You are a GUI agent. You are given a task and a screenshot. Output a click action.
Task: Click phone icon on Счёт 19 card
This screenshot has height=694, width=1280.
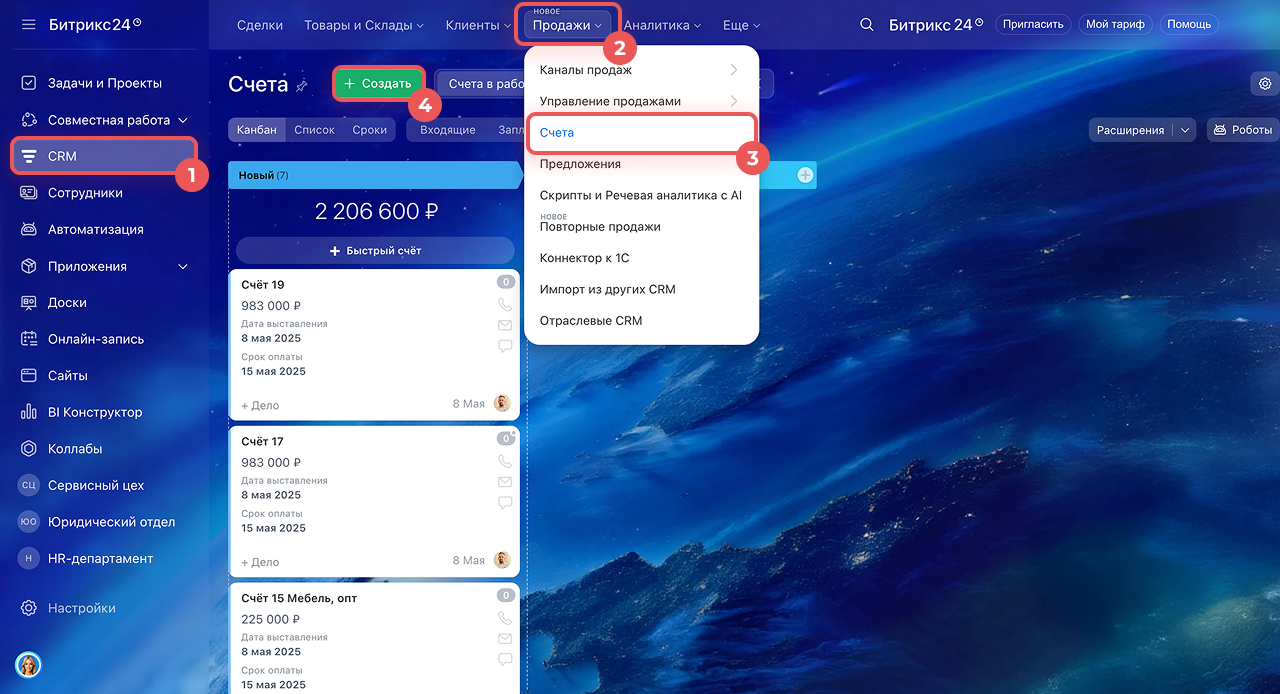click(x=505, y=305)
